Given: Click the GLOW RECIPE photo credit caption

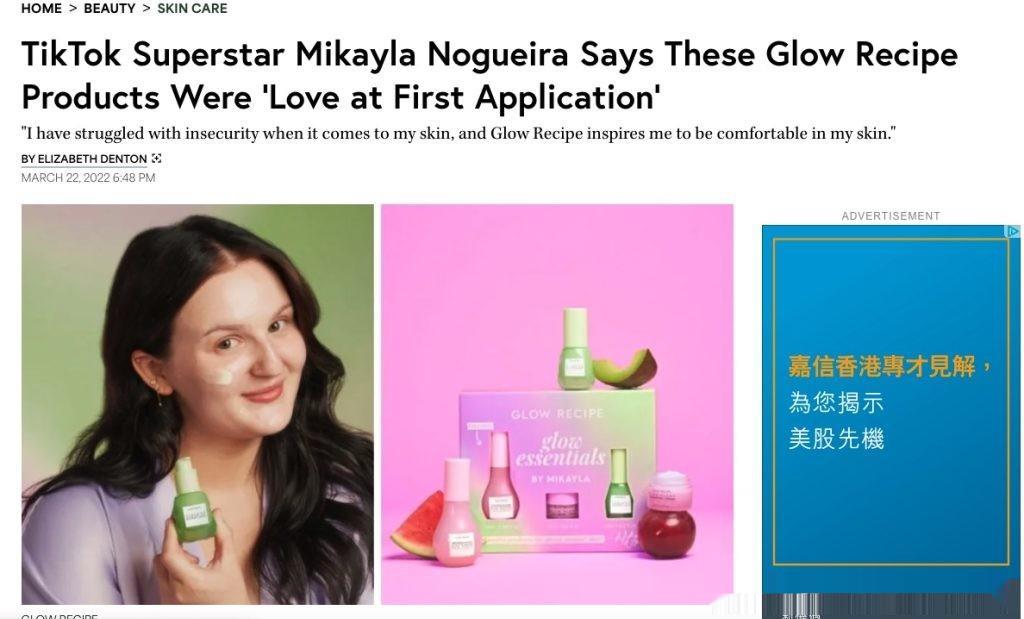Looking at the screenshot, I should pyautogui.click(x=59, y=616).
